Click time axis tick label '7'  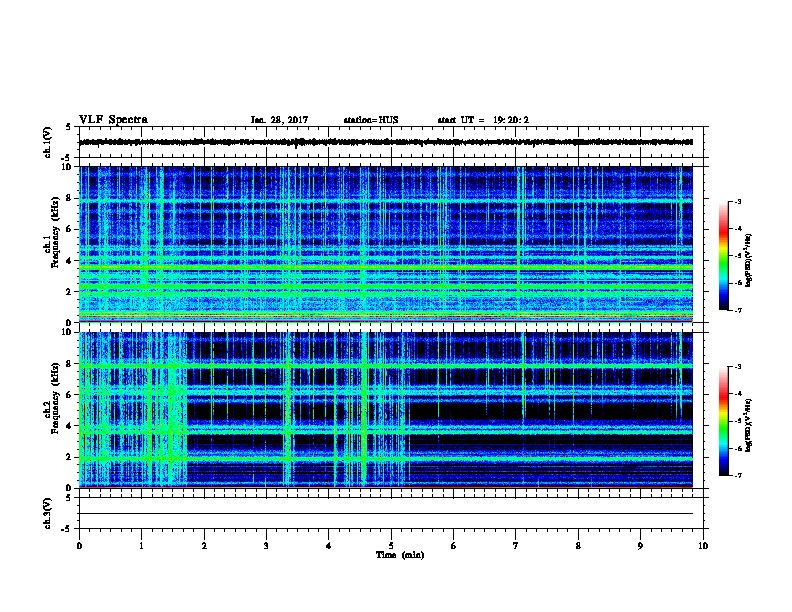516,546
